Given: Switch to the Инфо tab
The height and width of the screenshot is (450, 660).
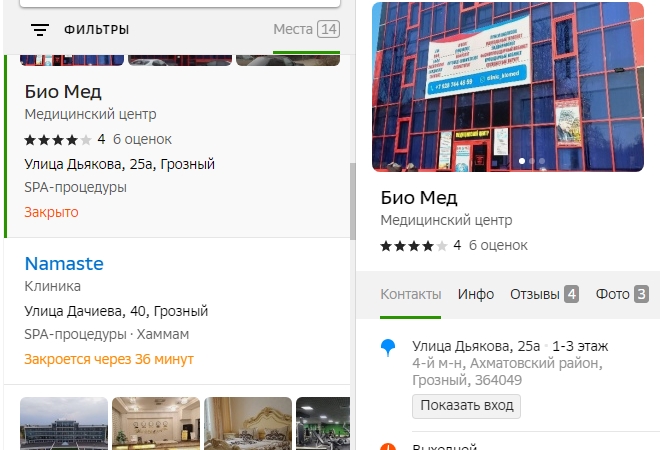Looking at the screenshot, I should pos(476,294).
